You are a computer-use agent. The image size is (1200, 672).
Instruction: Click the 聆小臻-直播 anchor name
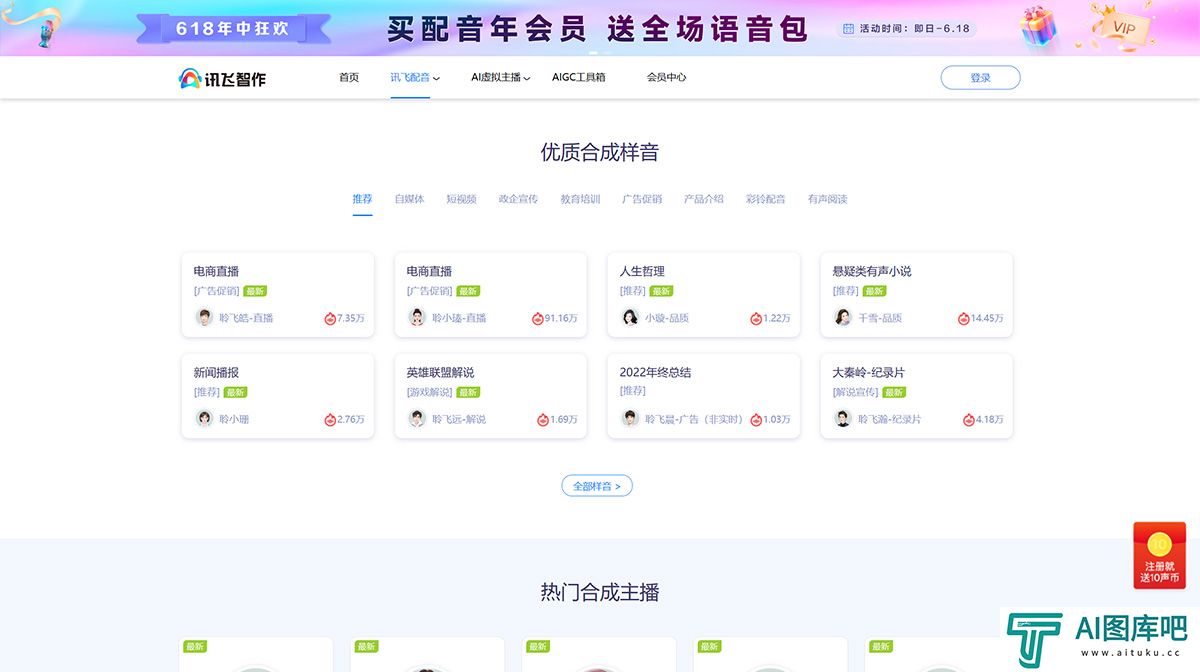[x=459, y=318]
